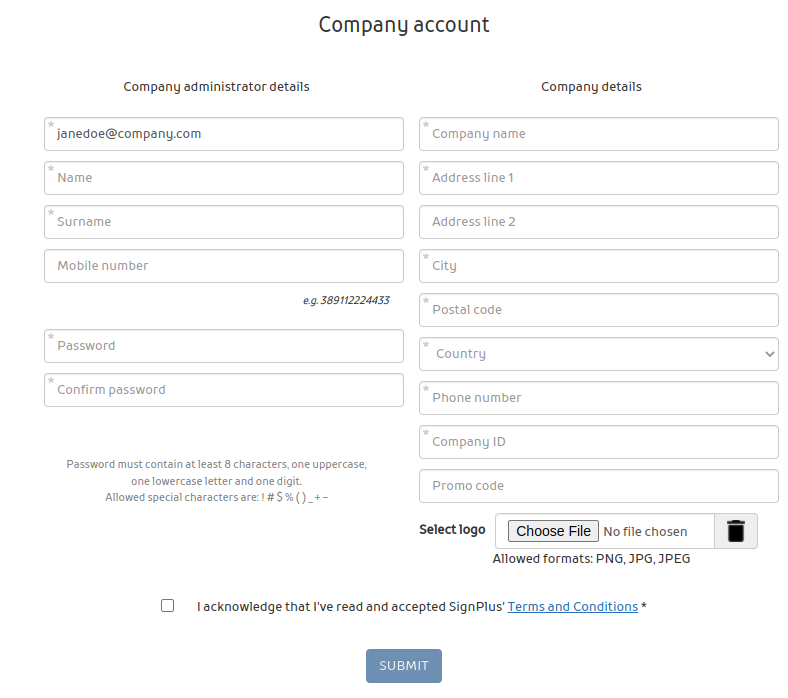This screenshot has height=698, width=788.
Task: Click the Address line 2 field
Action: point(598,222)
